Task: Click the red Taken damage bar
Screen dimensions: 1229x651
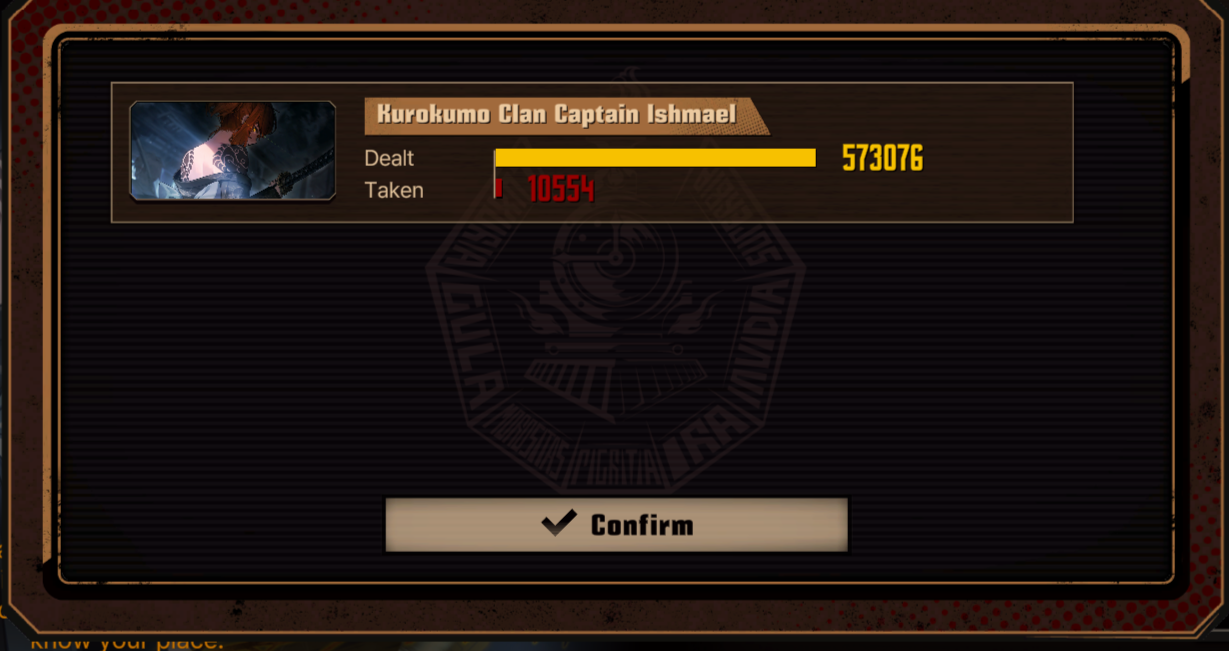Action: (498, 189)
